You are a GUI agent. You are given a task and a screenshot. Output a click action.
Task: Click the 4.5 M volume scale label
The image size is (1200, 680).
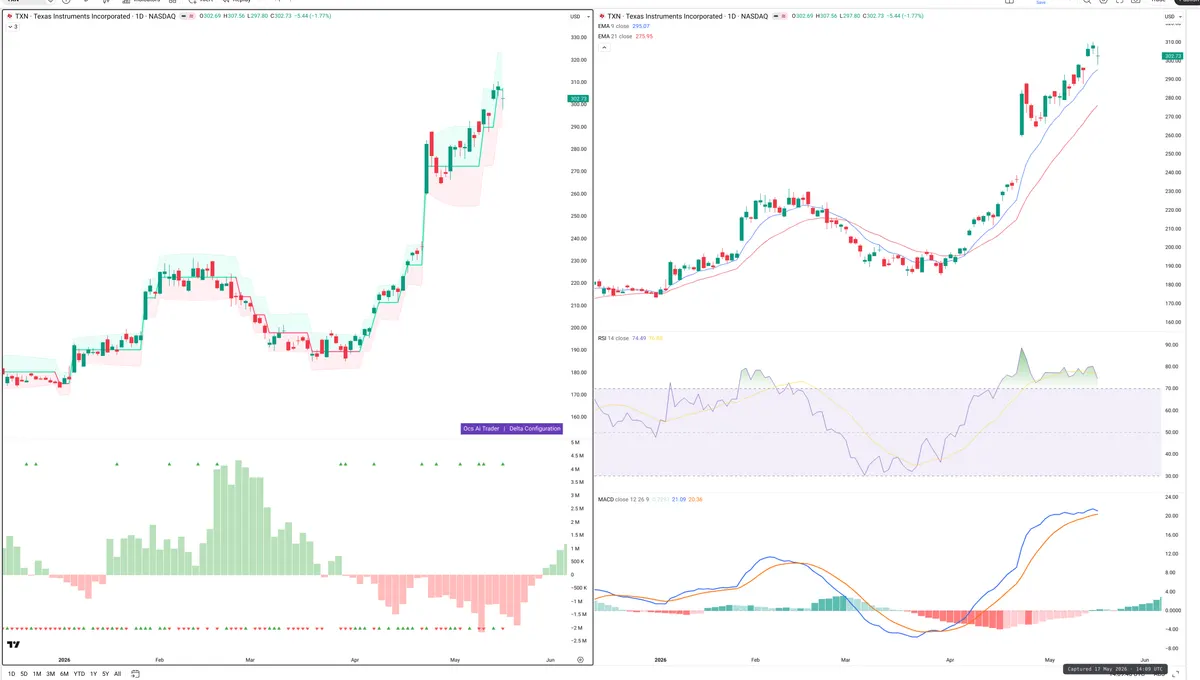[578, 456]
